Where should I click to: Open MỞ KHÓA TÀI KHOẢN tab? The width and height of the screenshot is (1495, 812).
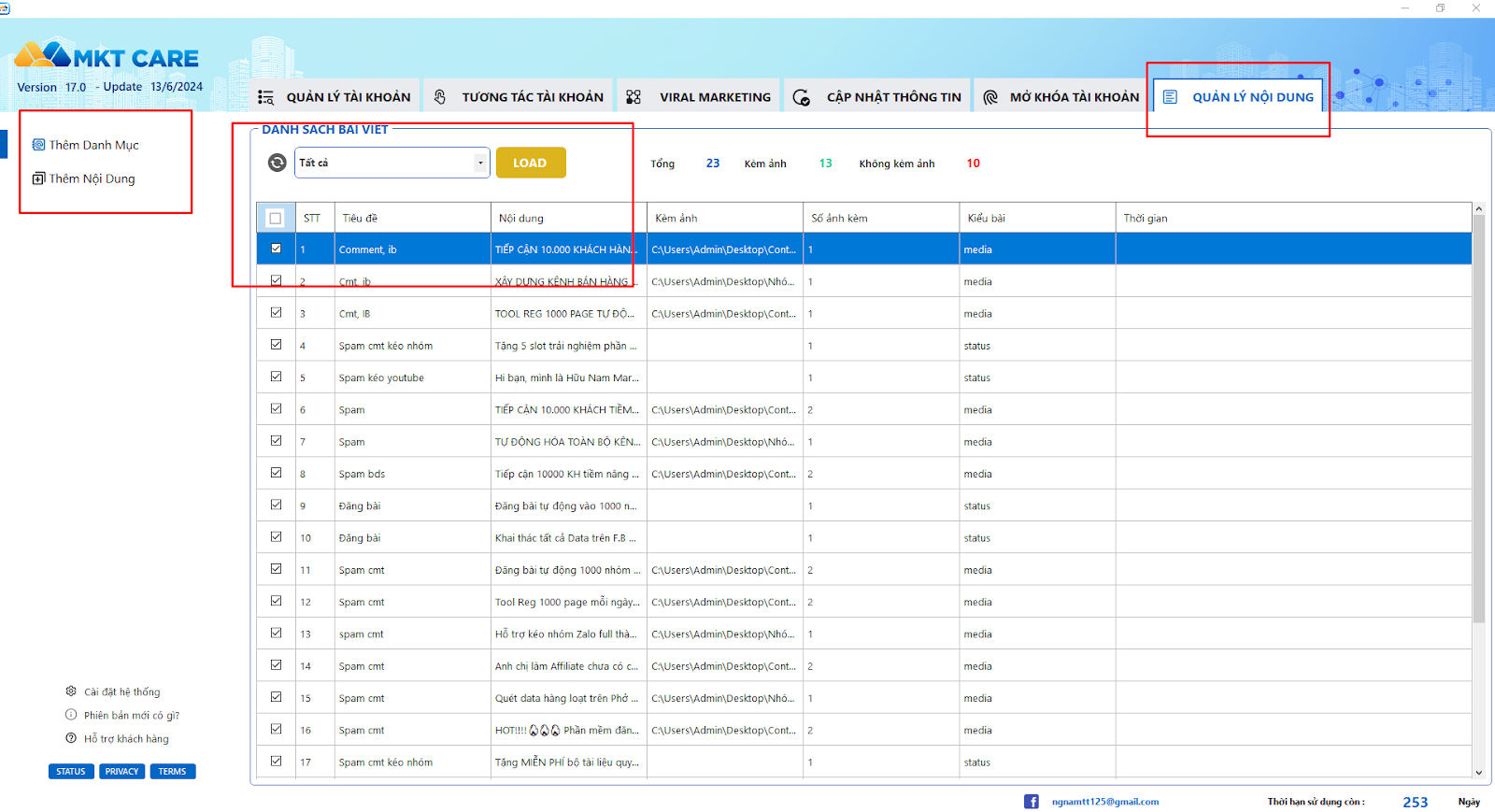click(x=1061, y=96)
